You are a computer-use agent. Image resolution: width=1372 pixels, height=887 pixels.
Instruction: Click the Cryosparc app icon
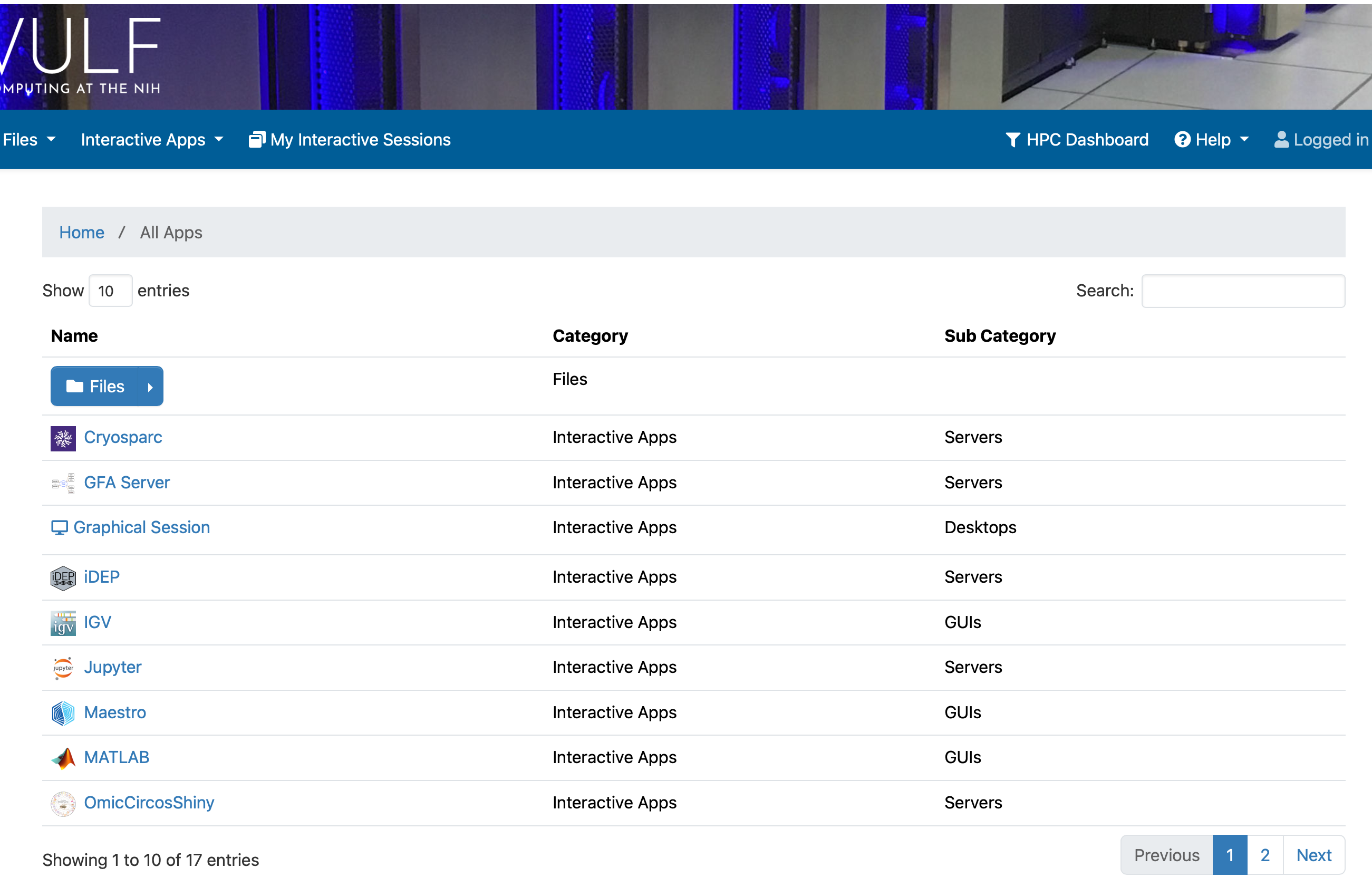pyautogui.click(x=63, y=438)
